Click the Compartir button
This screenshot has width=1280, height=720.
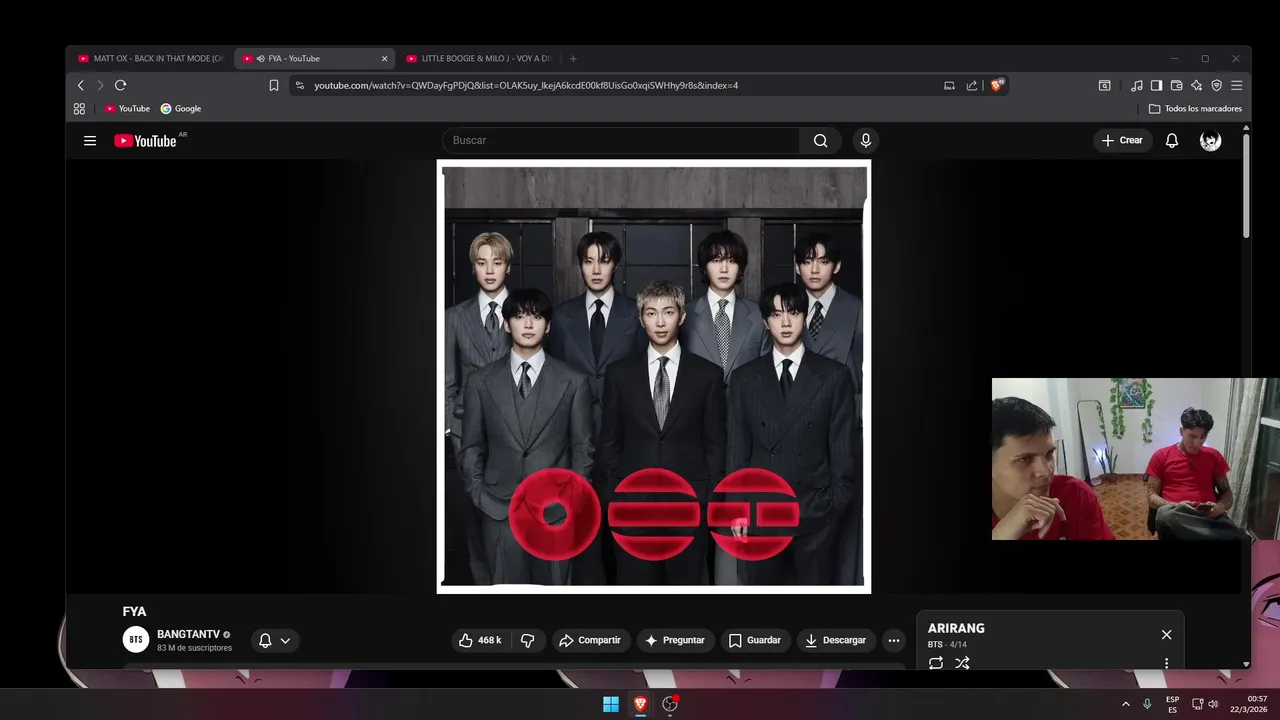(x=590, y=640)
